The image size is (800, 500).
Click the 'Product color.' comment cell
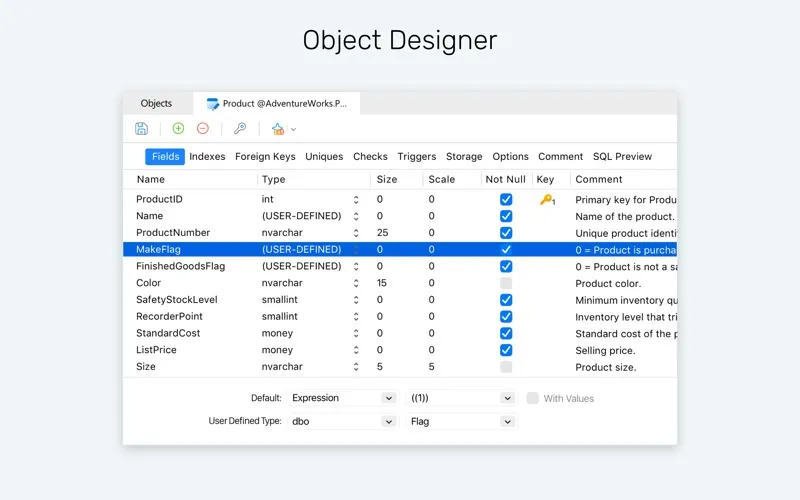tap(608, 284)
